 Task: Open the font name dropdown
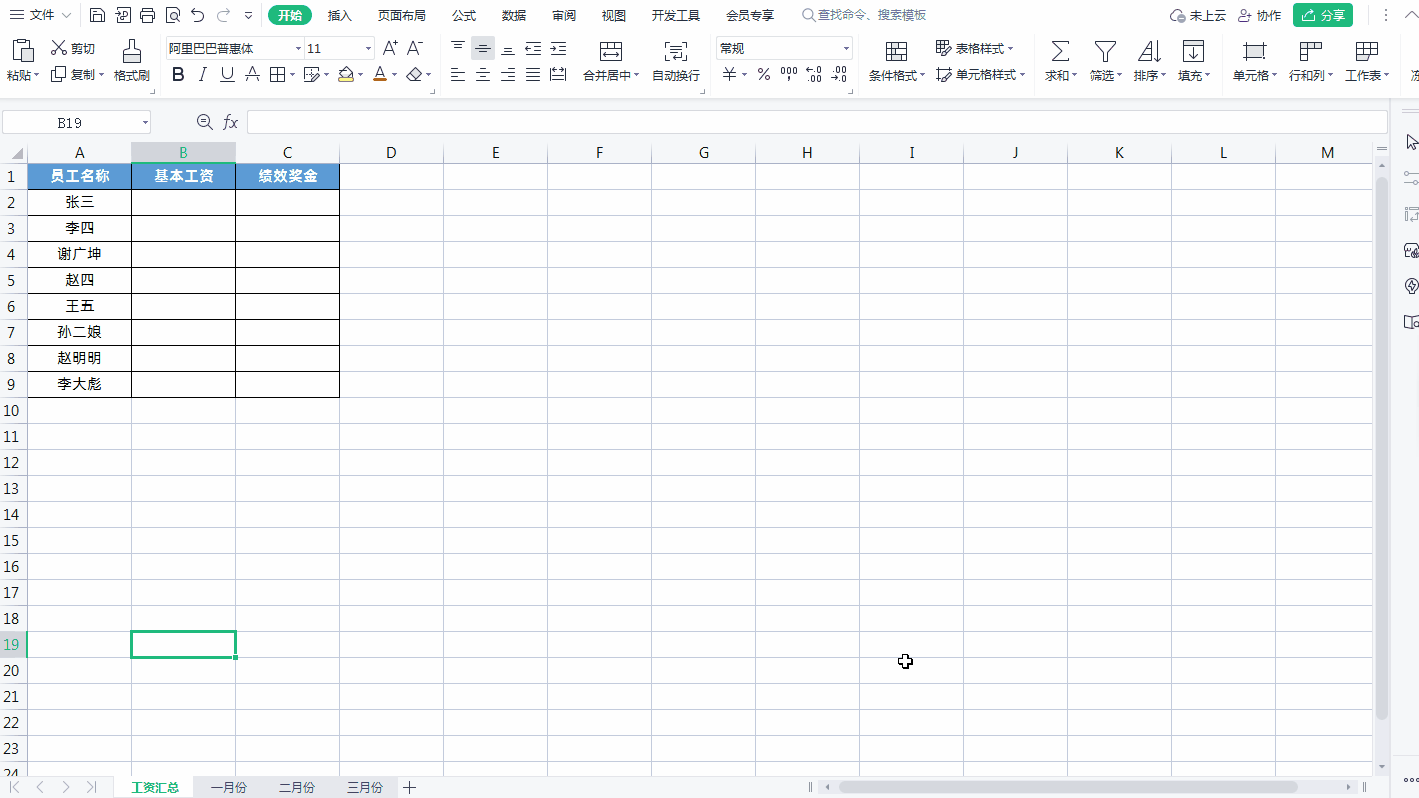(x=298, y=49)
